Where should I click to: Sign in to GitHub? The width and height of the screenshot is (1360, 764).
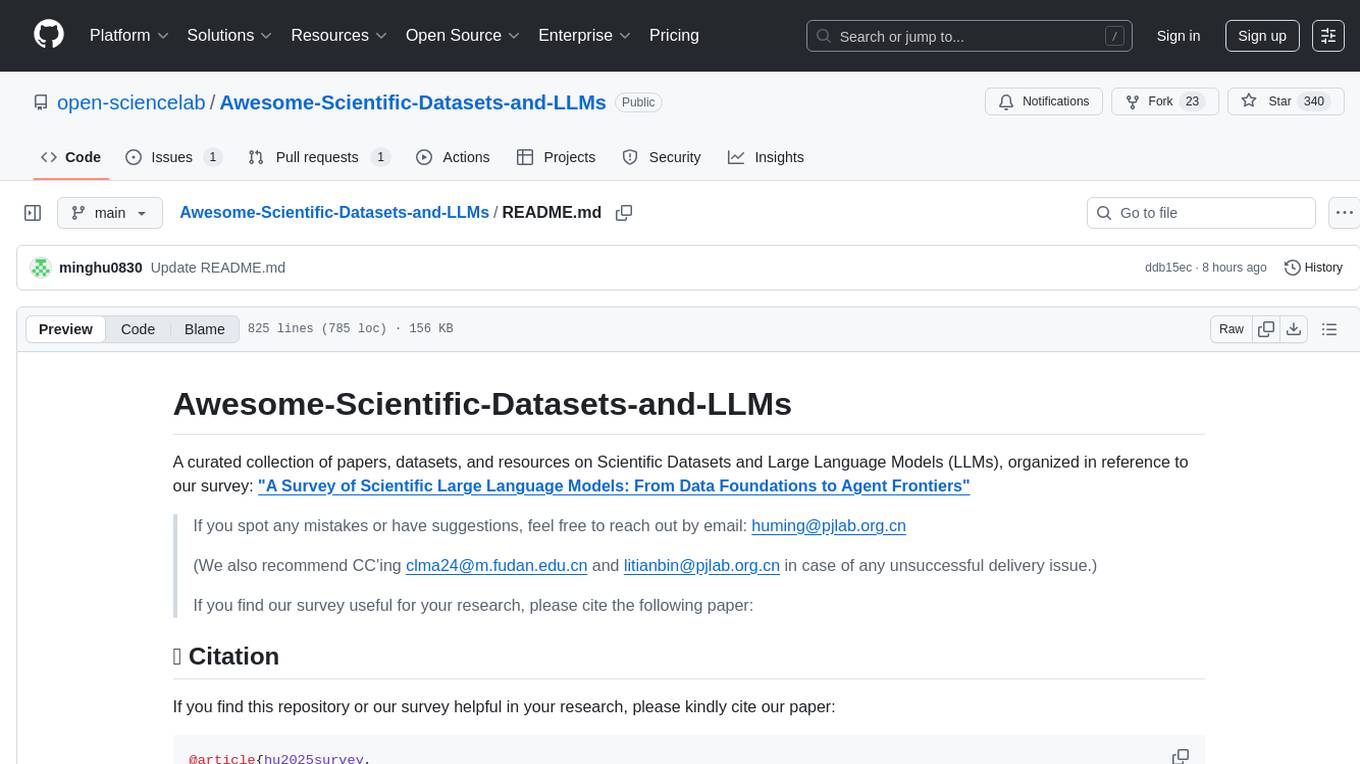pos(1178,36)
